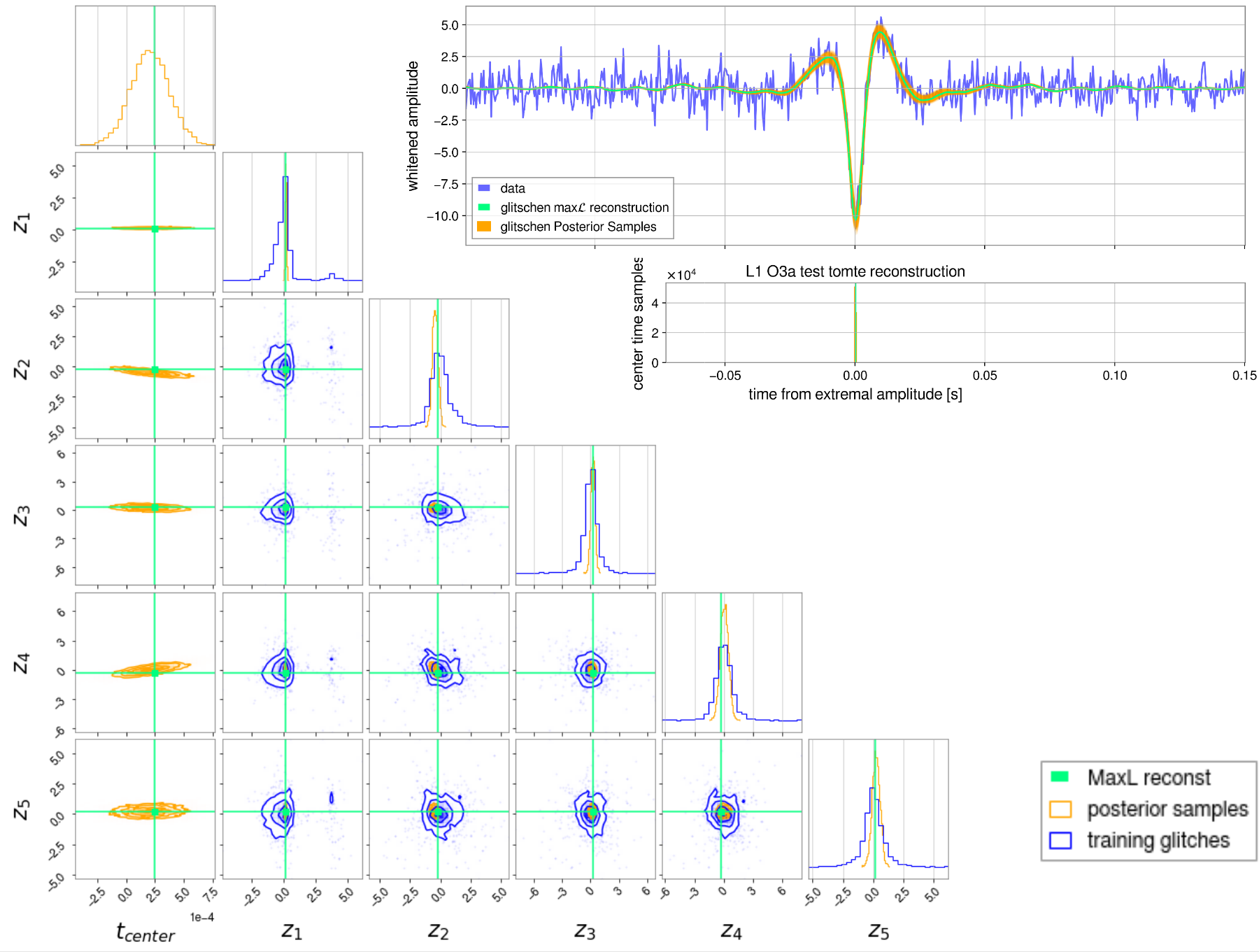Click the z3 y-axis row label
The image size is (1259, 952).
pos(22,516)
